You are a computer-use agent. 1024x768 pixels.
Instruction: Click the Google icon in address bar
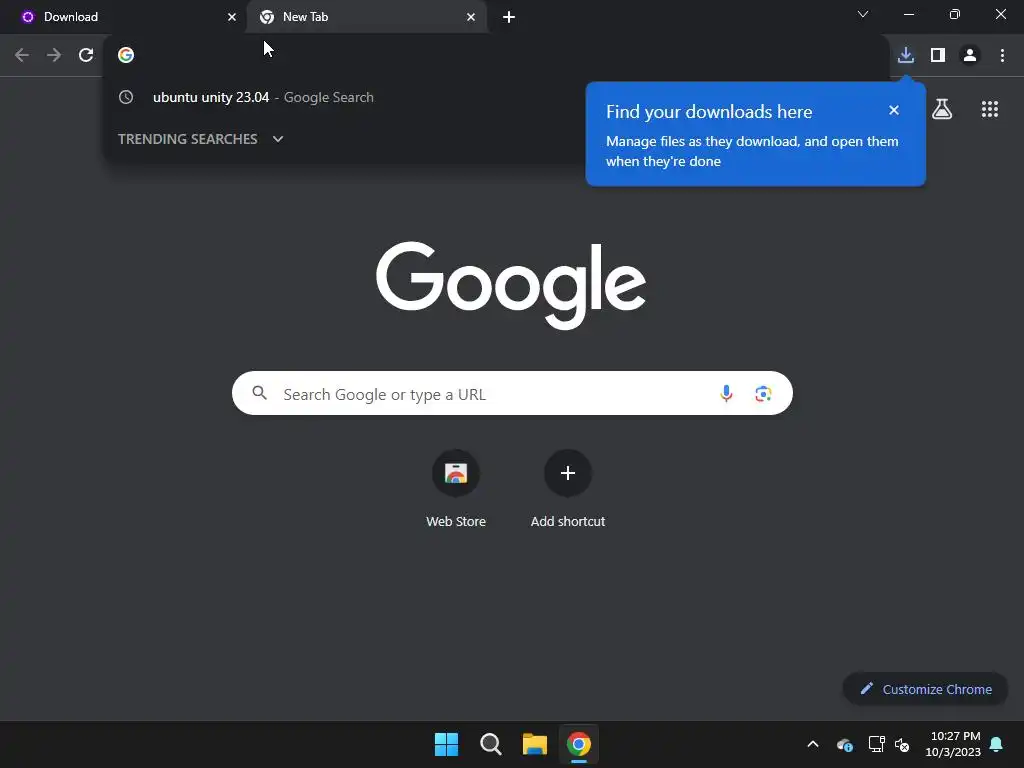tap(126, 55)
